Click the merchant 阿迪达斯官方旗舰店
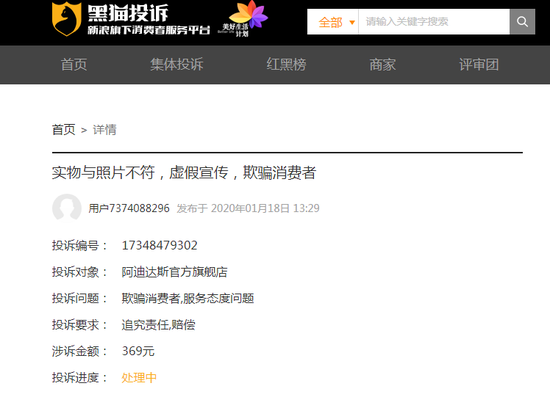This screenshot has height=397, width=550. click(174, 272)
